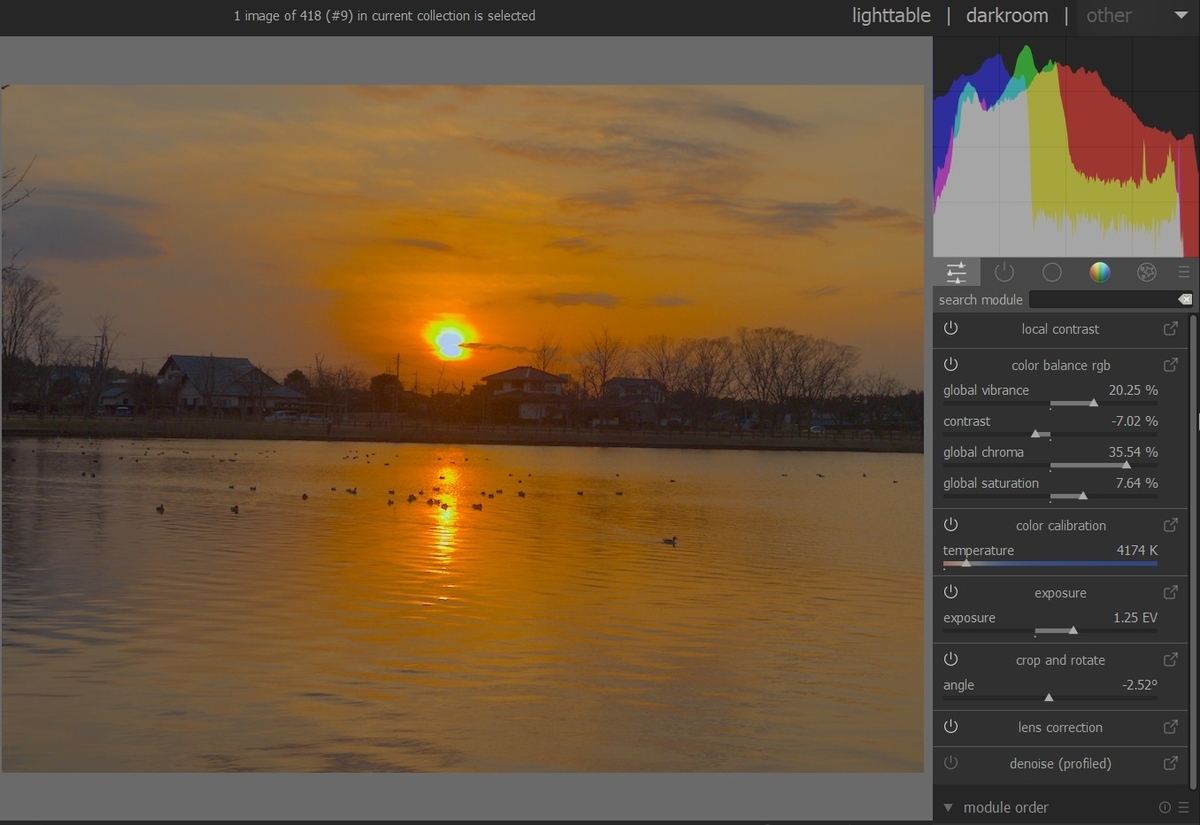Clear the search module field
Image resolution: width=1200 pixels, height=825 pixels.
point(1185,300)
